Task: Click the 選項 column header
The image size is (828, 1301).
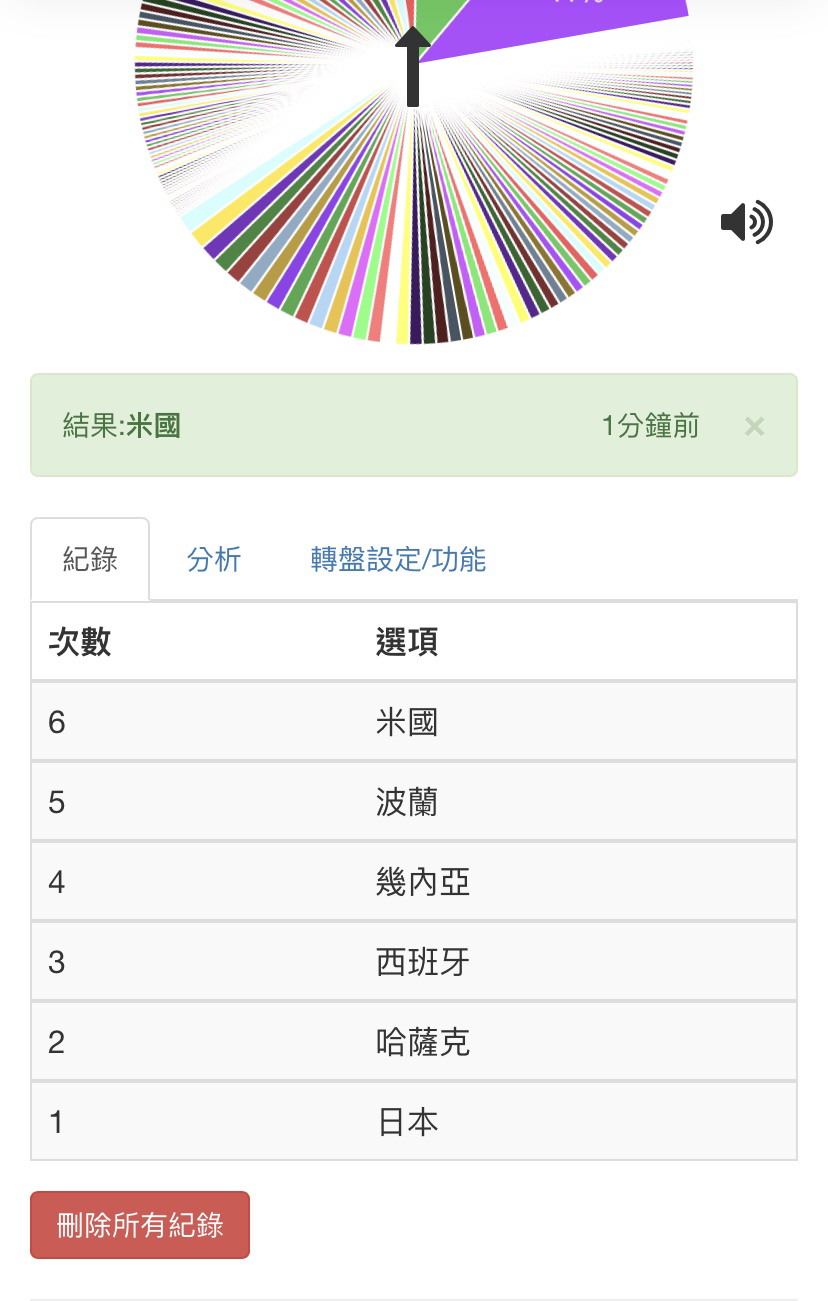Action: (407, 642)
